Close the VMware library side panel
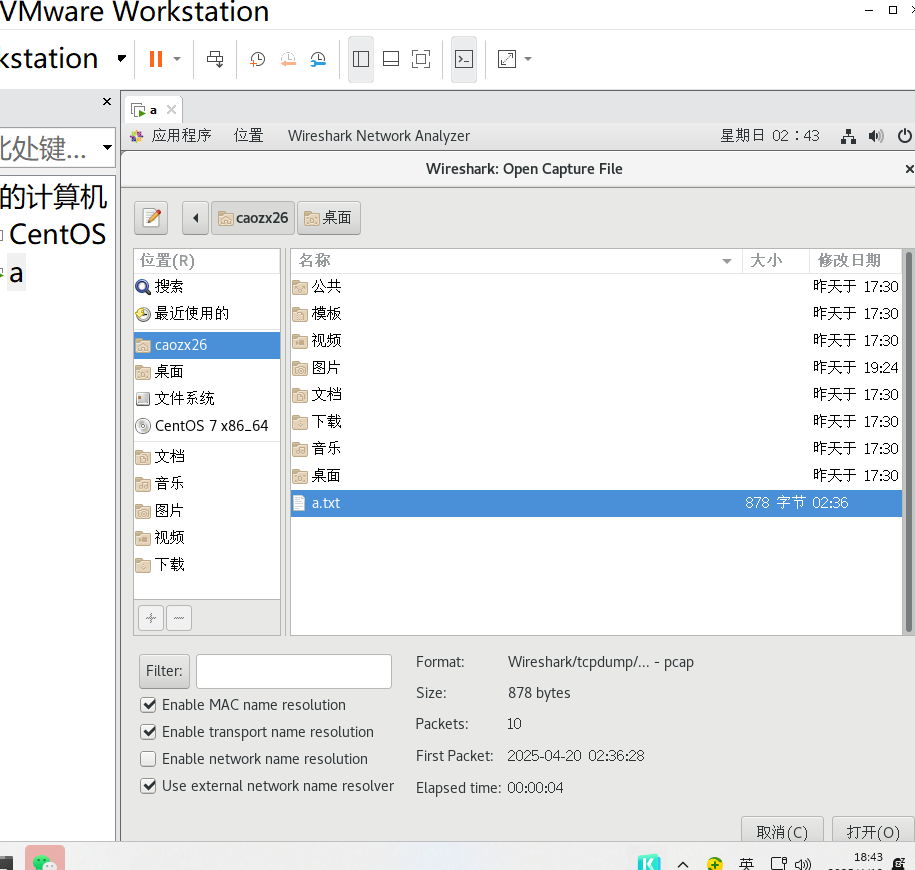 [x=107, y=102]
